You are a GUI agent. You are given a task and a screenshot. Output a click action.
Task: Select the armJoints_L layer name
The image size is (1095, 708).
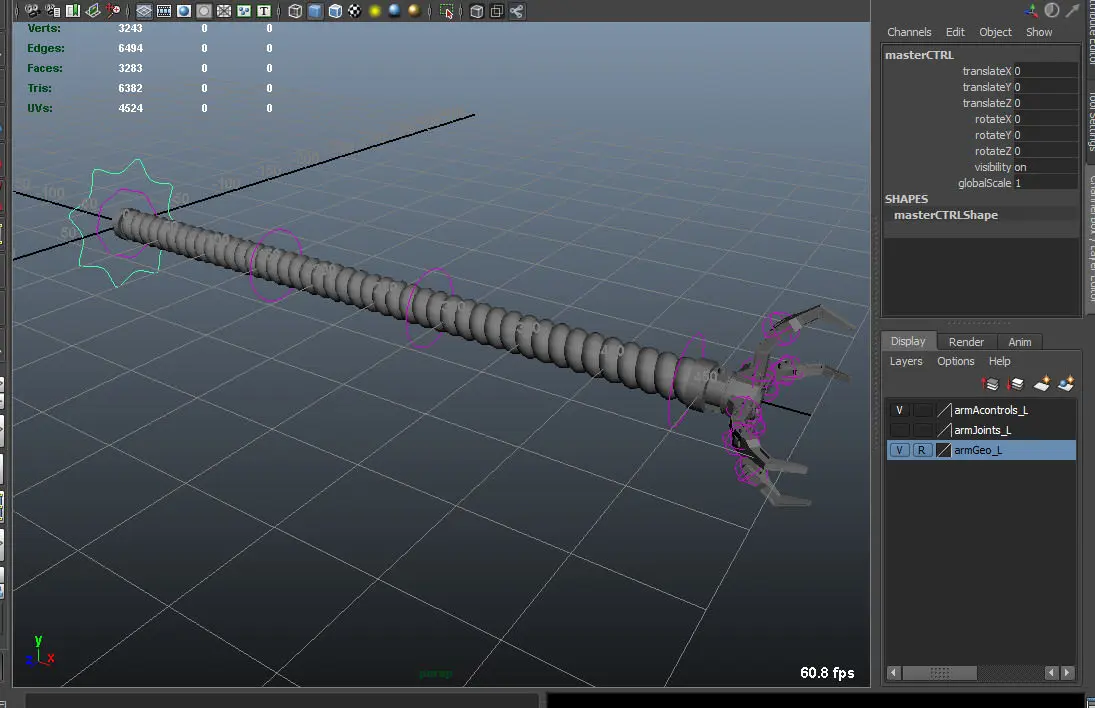[x=983, y=431]
